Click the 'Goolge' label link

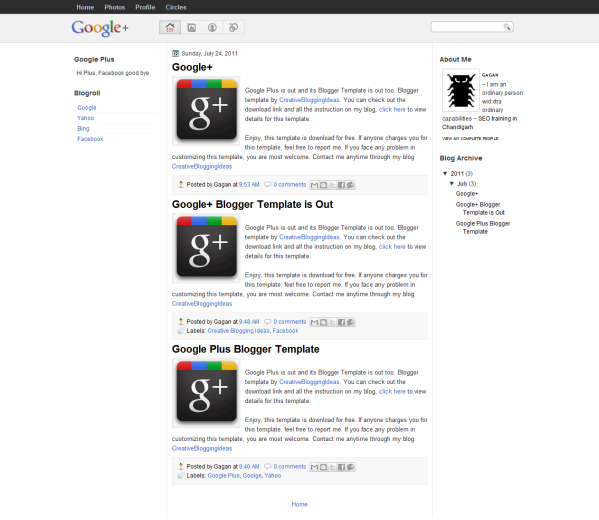tap(252, 476)
